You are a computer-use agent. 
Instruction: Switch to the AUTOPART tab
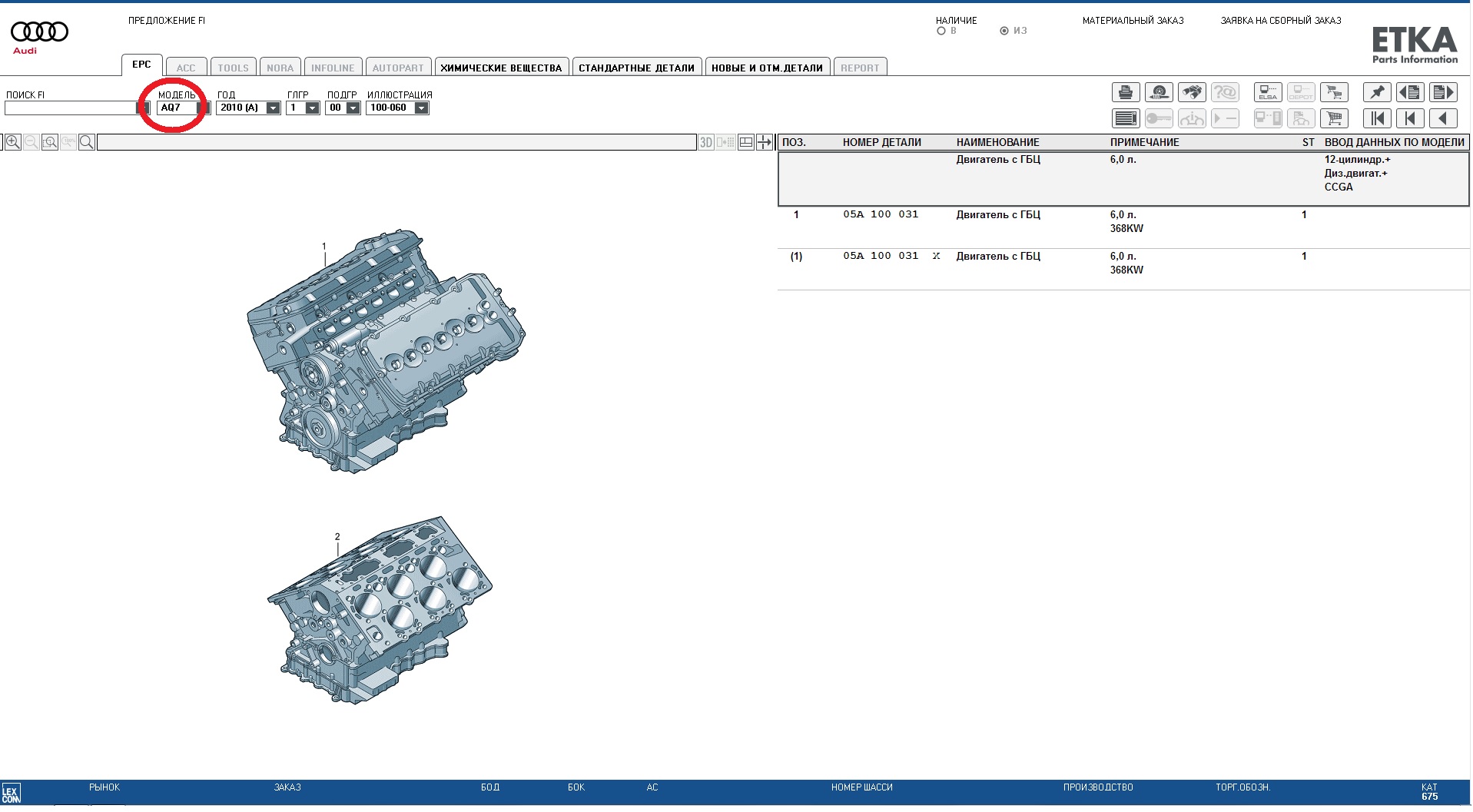pyautogui.click(x=398, y=68)
